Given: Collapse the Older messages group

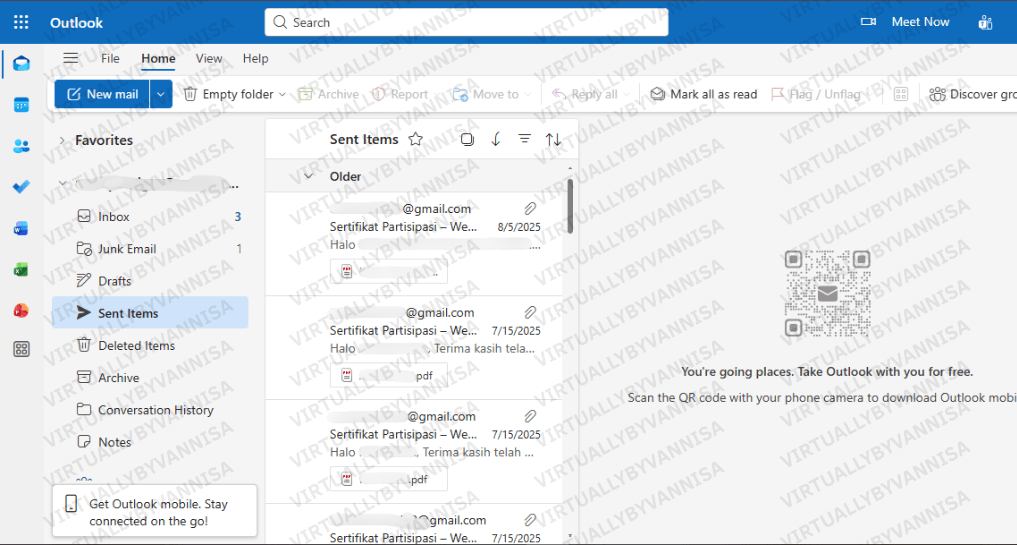Looking at the screenshot, I should click(x=308, y=177).
